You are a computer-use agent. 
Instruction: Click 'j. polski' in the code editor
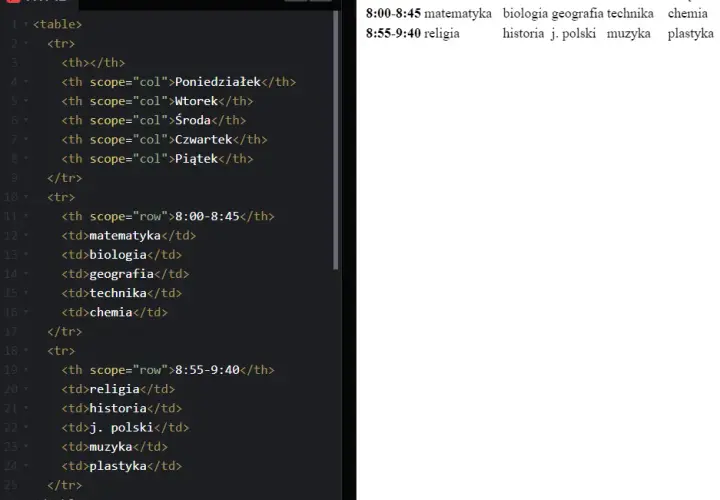click(x=122, y=428)
